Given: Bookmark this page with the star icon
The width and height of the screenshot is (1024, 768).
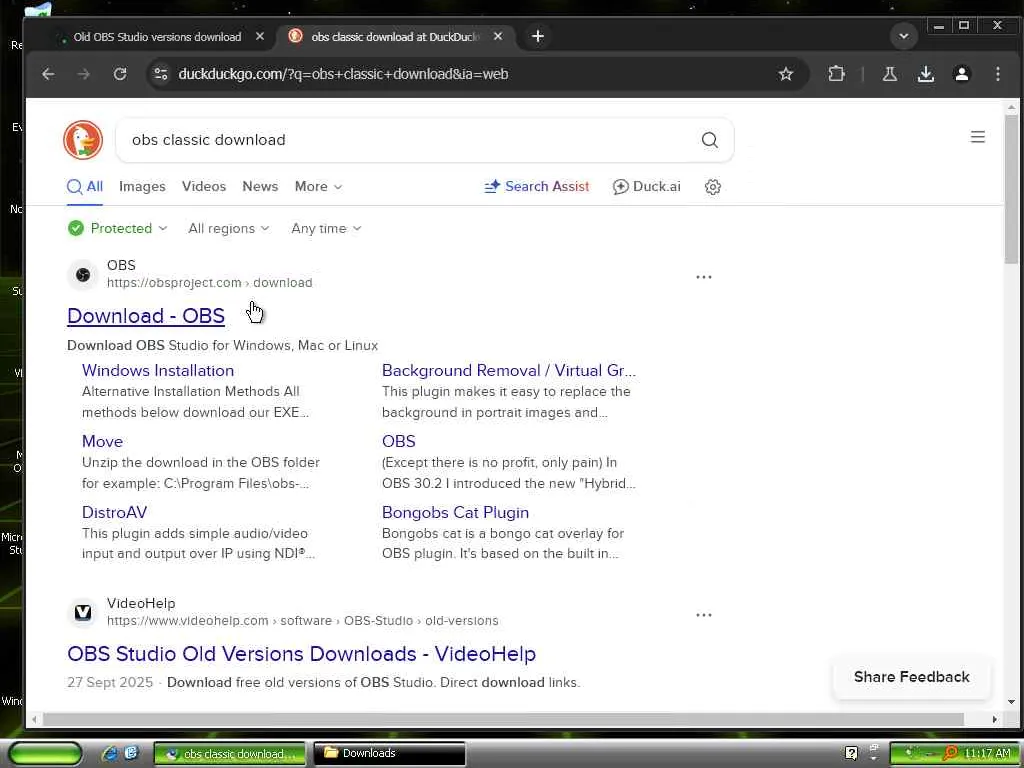Looking at the screenshot, I should [x=786, y=74].
